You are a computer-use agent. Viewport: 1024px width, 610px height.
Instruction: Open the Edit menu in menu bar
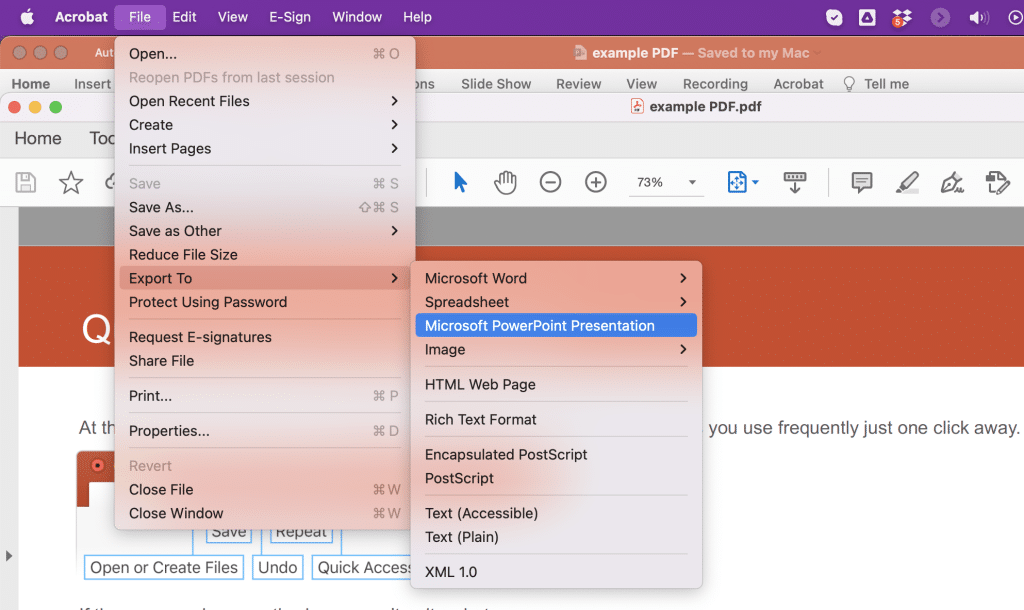tap(184, 17)
